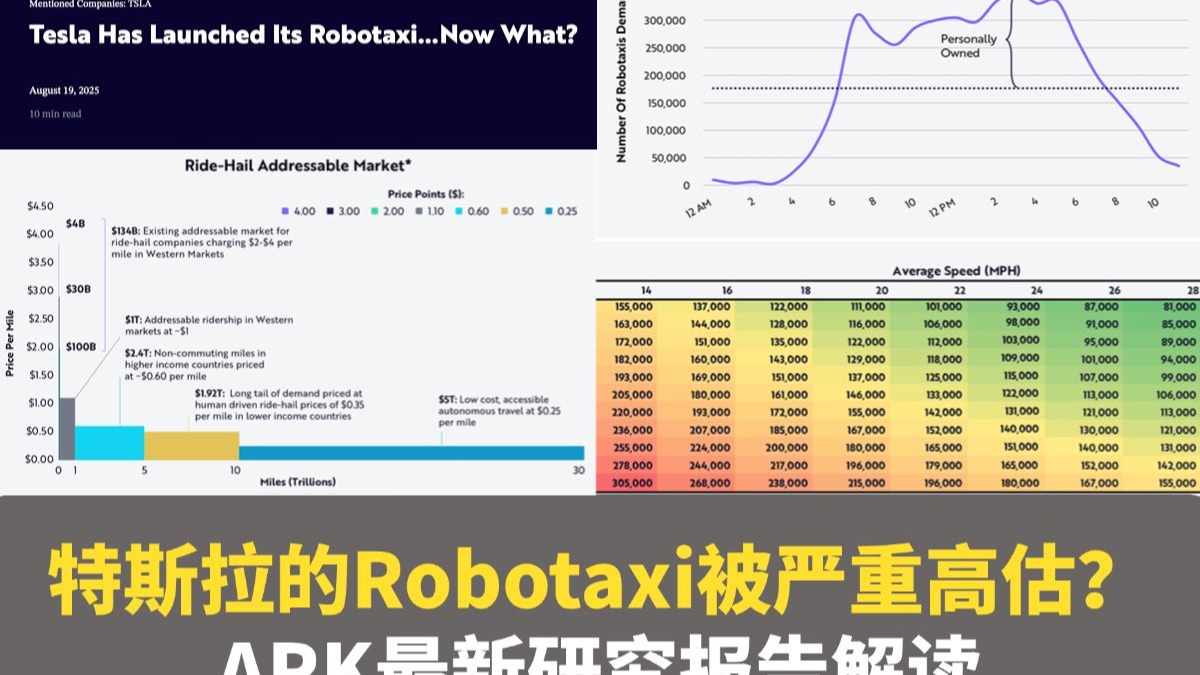Click the '$4B' label on the bar chart
The image size is (1200, 675).
[x=76, y=224]
